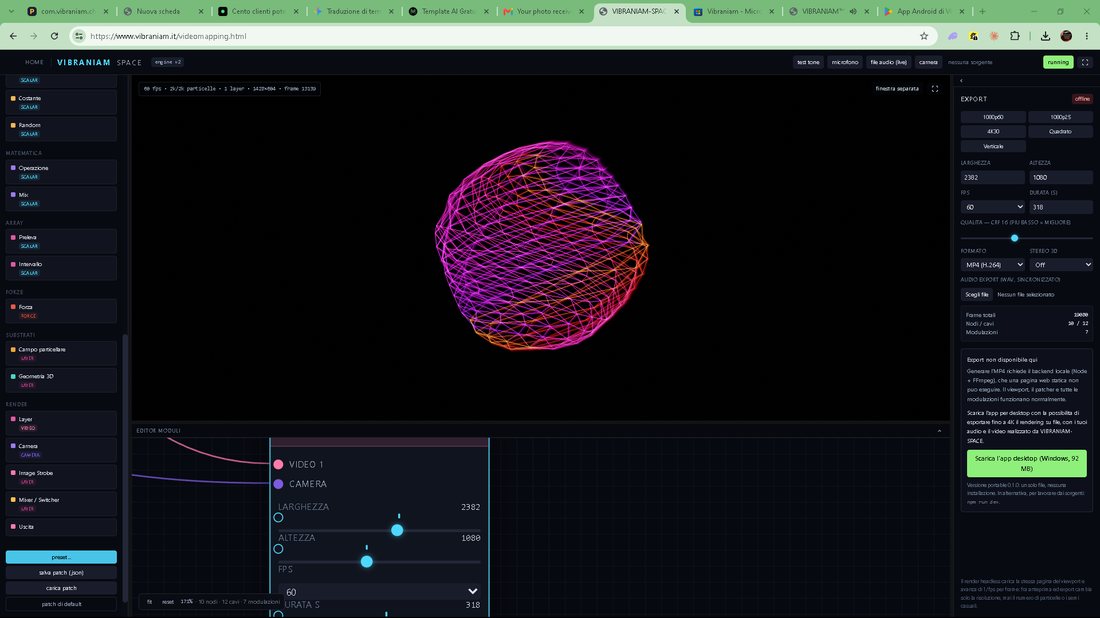Collapse the Editor Moduli panel with the up chevron
Image resolution: width=1100 pixels, height=618 pixels.
[x=939, y=431]
